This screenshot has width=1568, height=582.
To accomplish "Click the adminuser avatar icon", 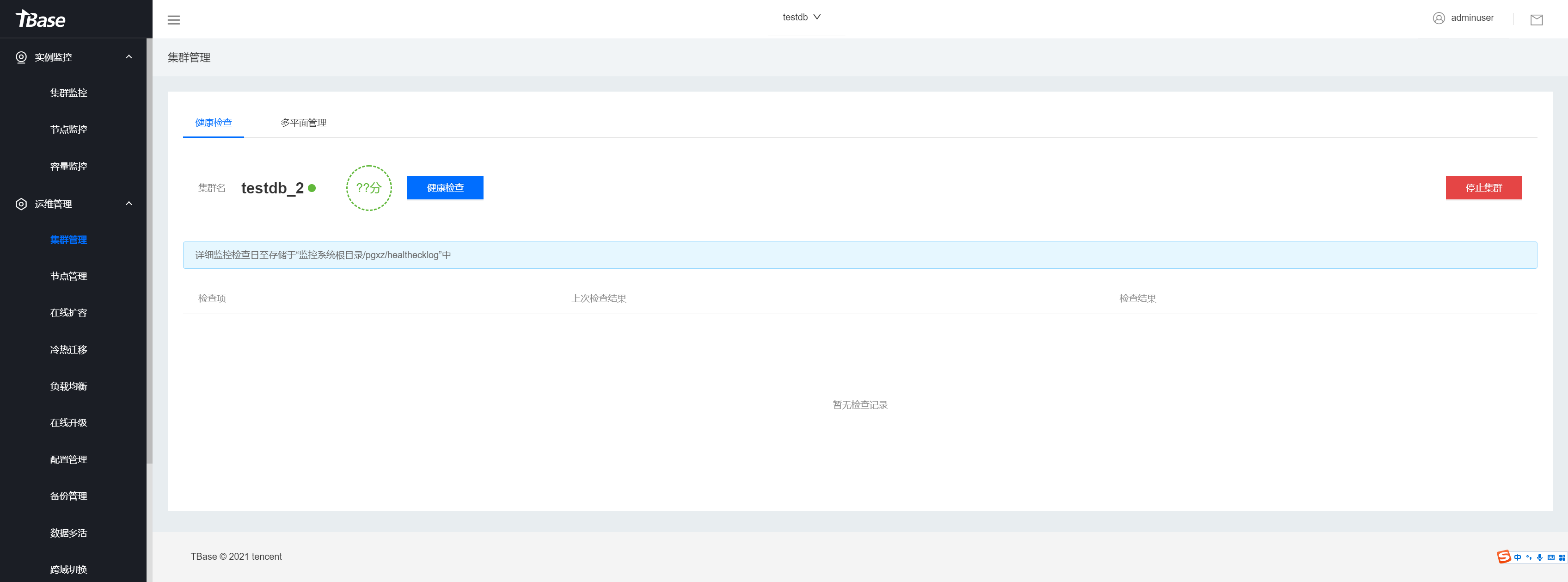I will (1439, 19).
